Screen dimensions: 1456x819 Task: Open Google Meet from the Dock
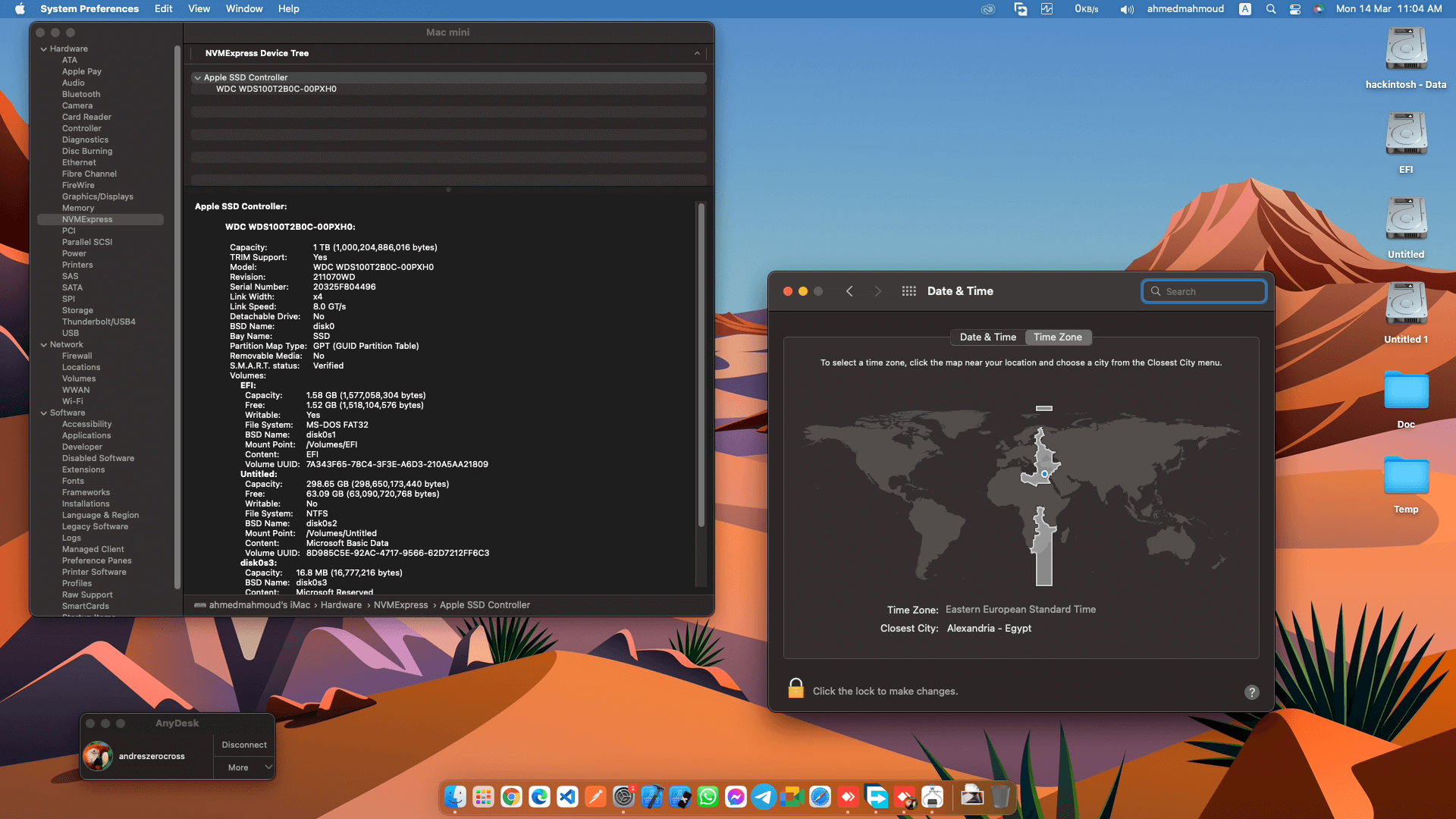[792, 797]
